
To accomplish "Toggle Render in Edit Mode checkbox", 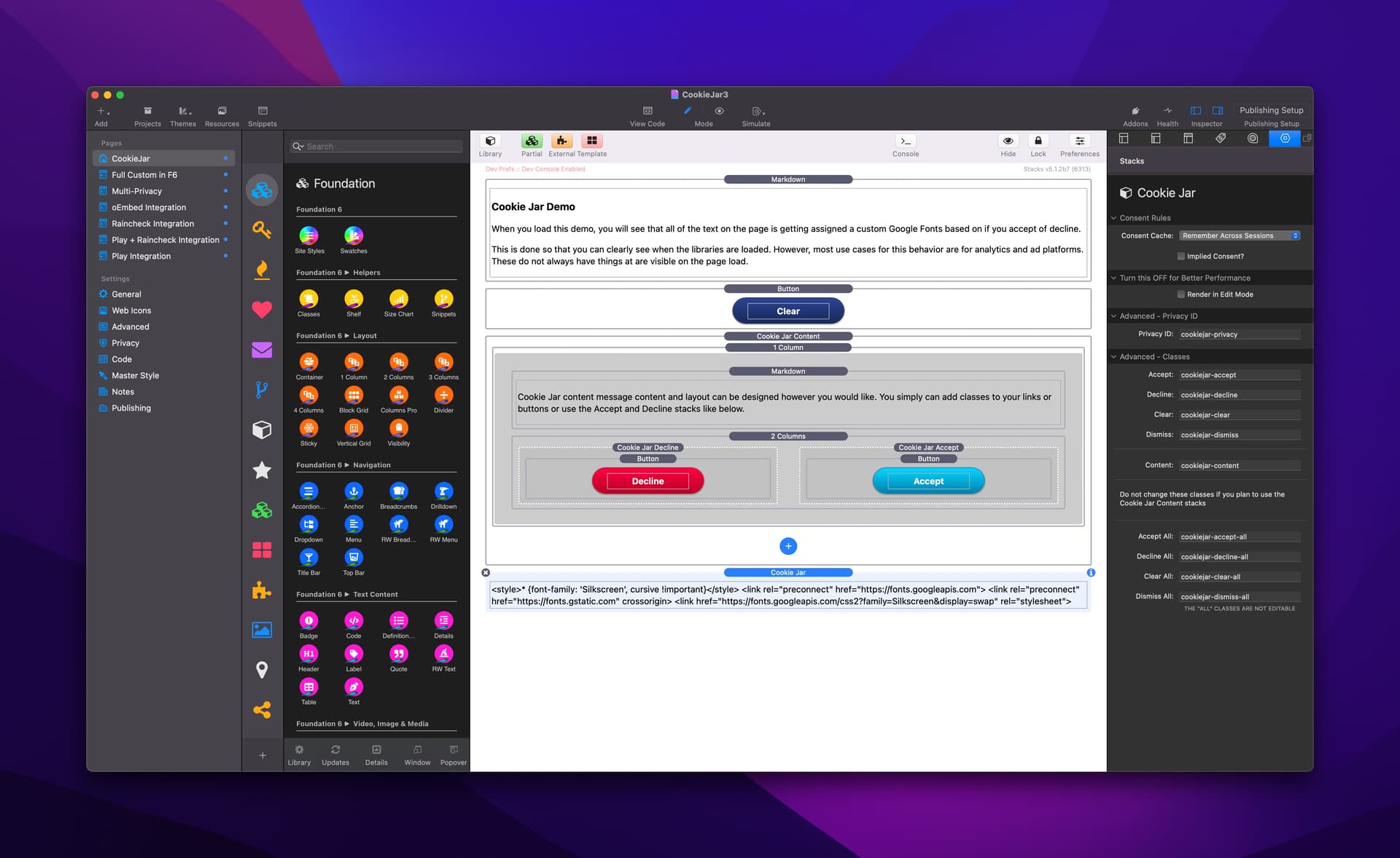I will click(x=1181, y=295).
